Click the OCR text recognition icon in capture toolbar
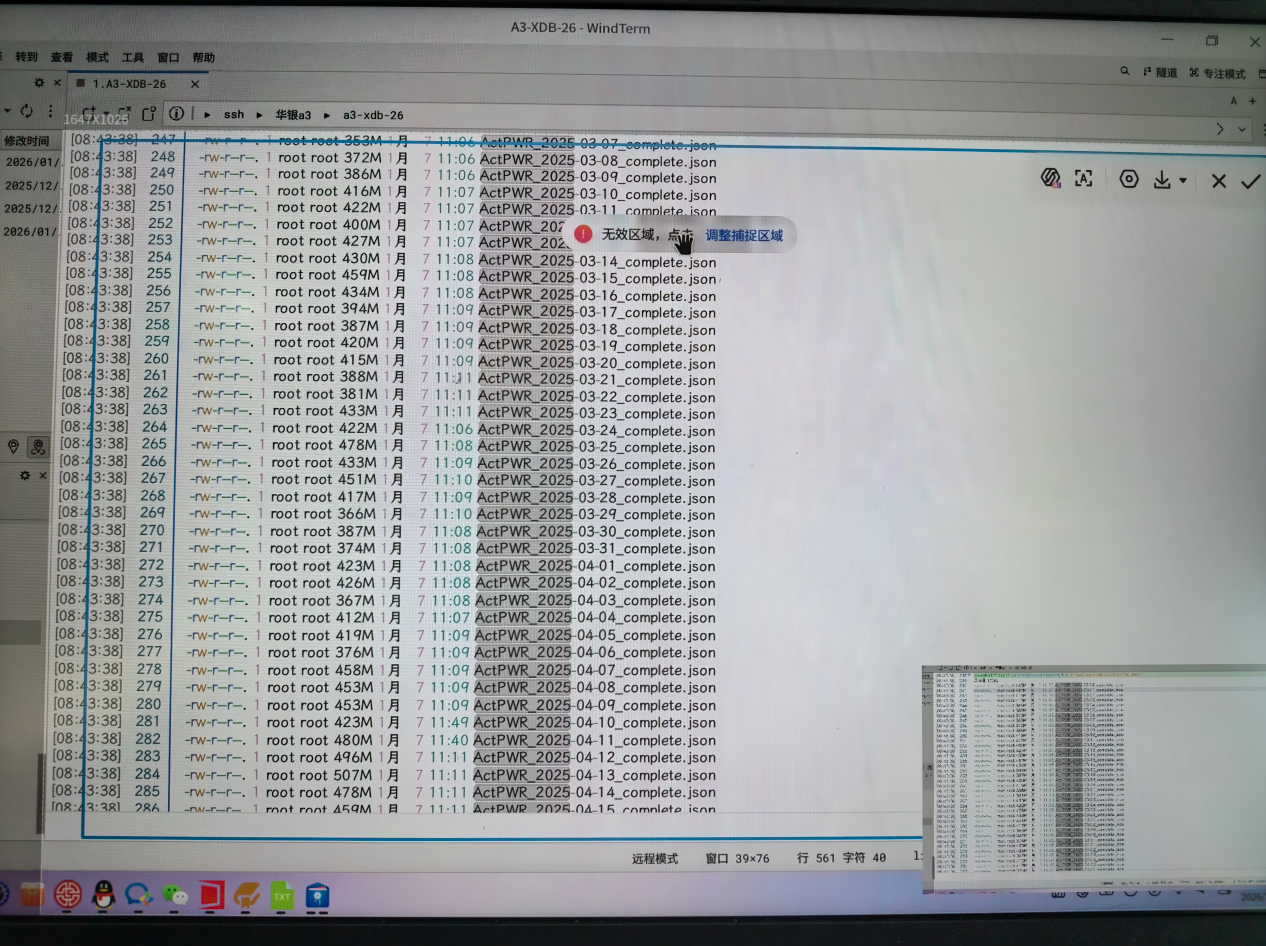This screenshot has width=1266, height=946. coord(1083,179)
